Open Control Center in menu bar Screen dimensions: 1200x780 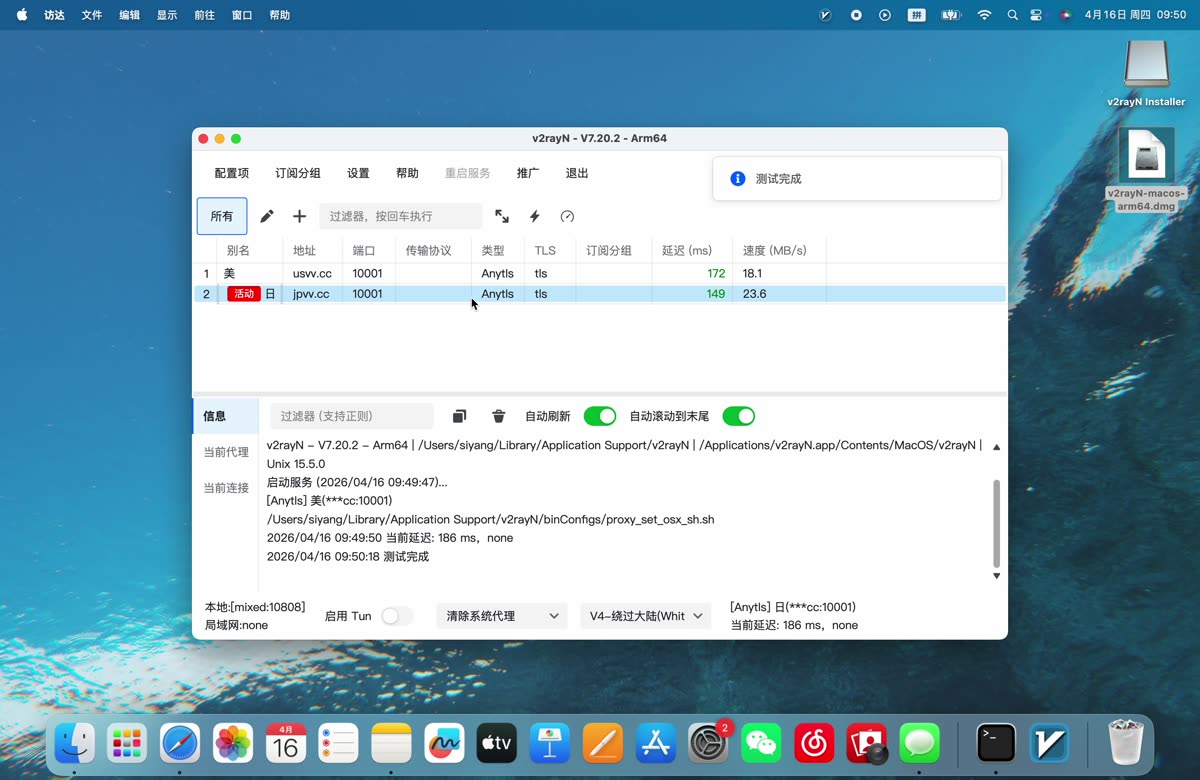(1036, 15)
